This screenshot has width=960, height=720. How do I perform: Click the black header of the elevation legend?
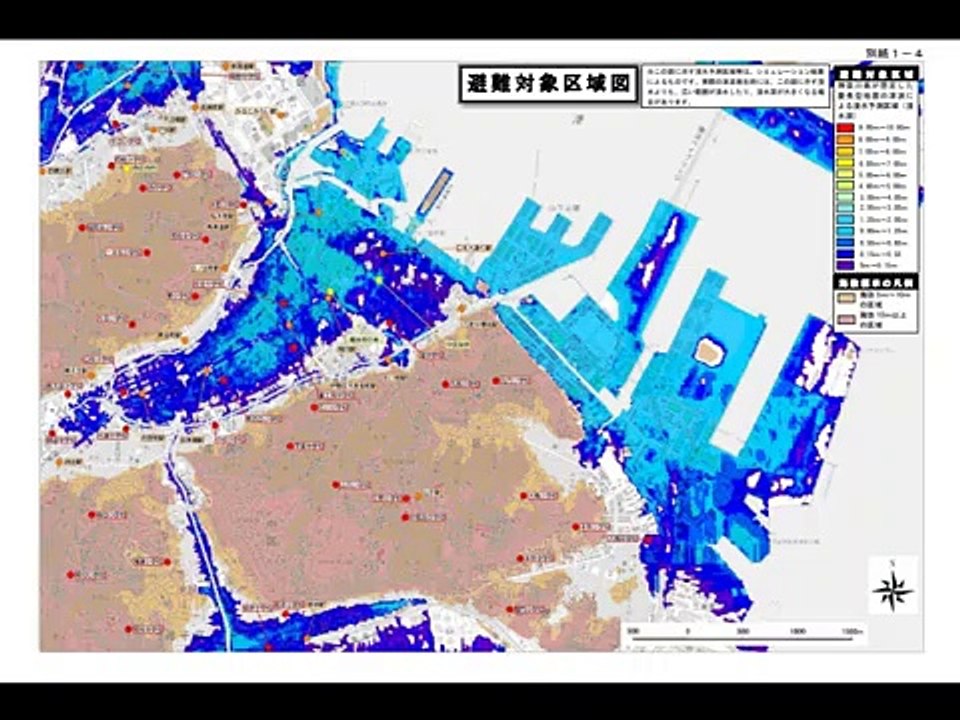(x=876, y=282)
